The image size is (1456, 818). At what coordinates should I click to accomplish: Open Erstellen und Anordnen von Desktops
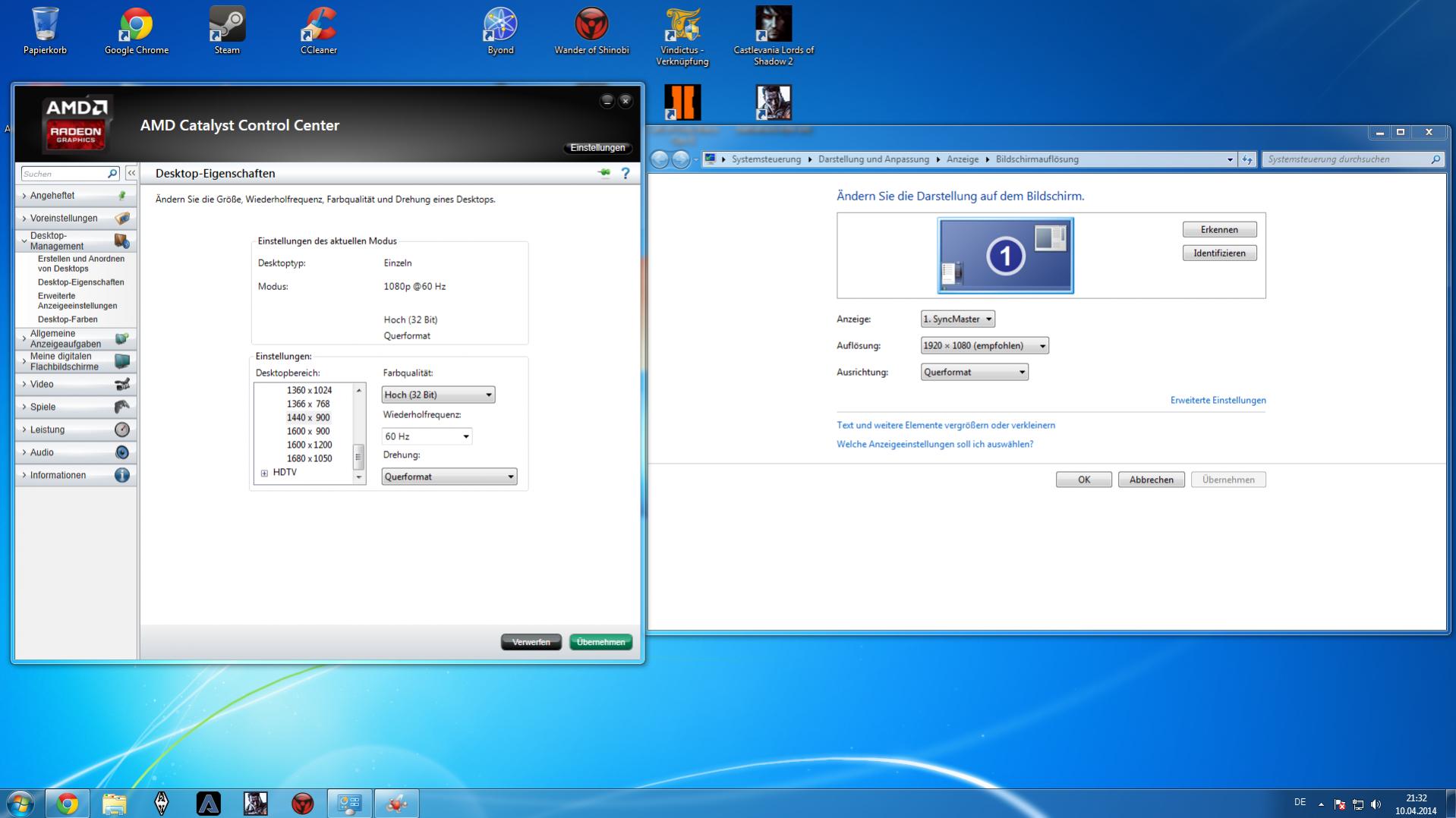pos(81,263)
